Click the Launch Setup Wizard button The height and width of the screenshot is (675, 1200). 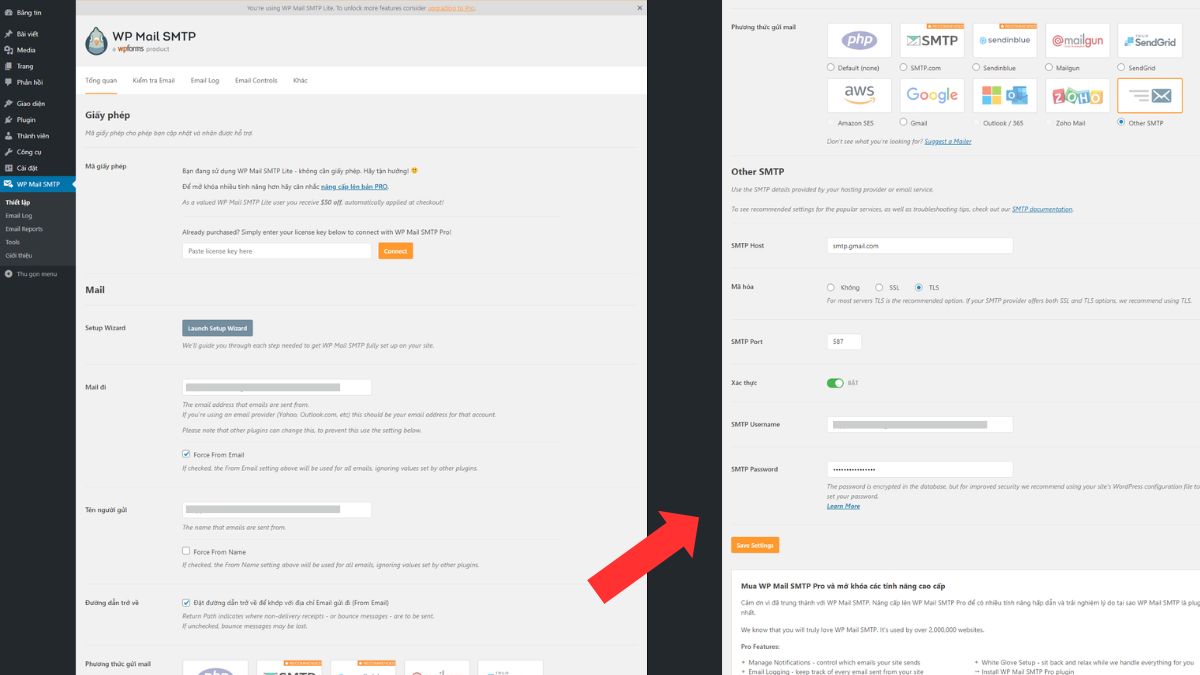click(x=217, y=328)
